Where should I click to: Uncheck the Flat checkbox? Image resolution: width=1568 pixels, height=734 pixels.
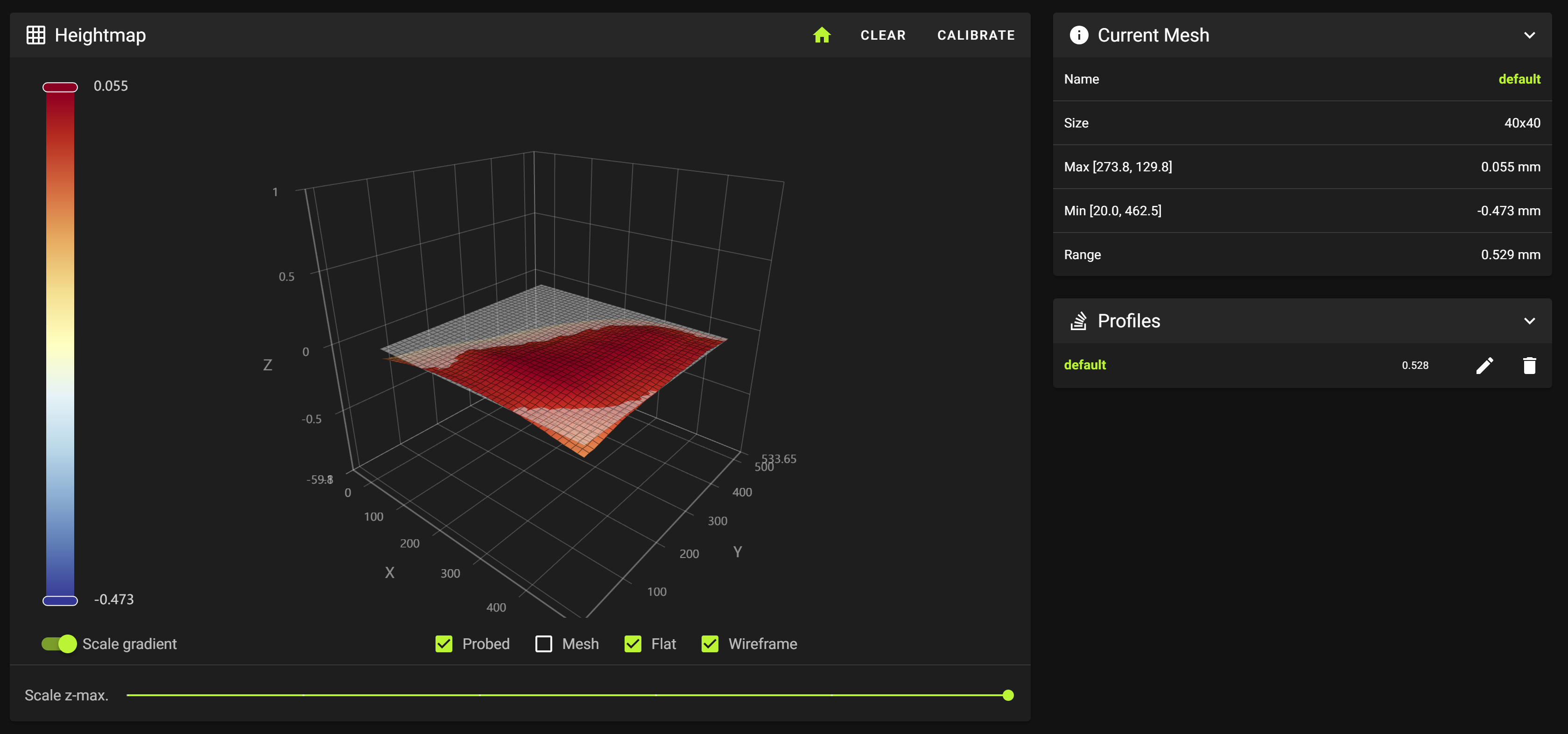(633, 644)
